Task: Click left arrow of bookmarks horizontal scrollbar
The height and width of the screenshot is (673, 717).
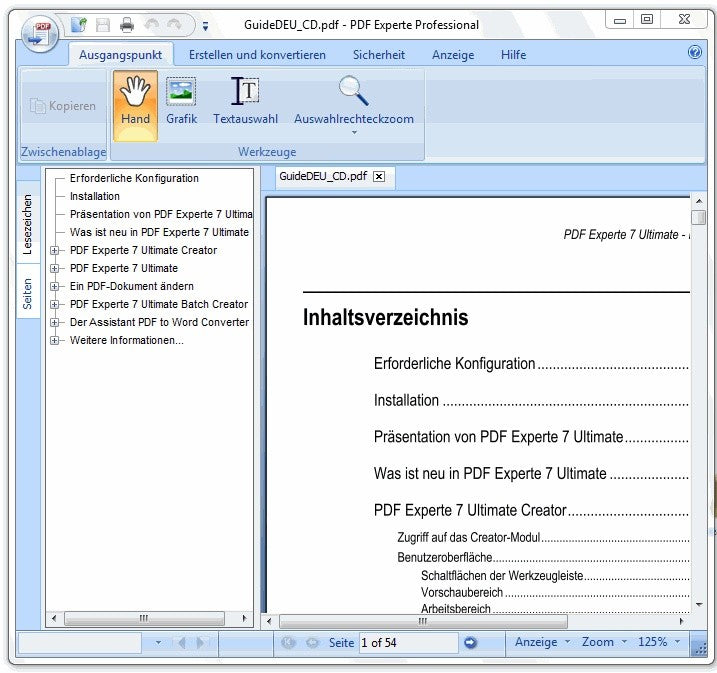Action: [x=54, y=619]
